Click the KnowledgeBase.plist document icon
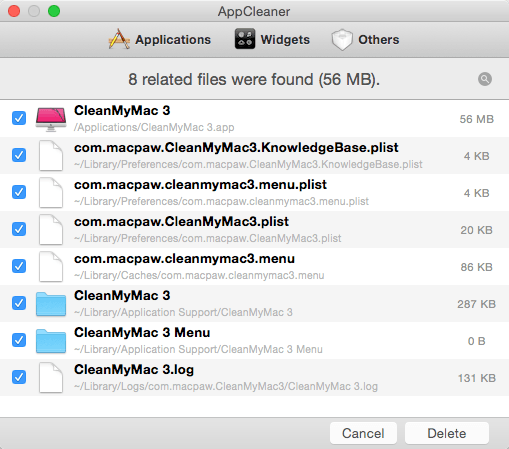 [51, 156]
